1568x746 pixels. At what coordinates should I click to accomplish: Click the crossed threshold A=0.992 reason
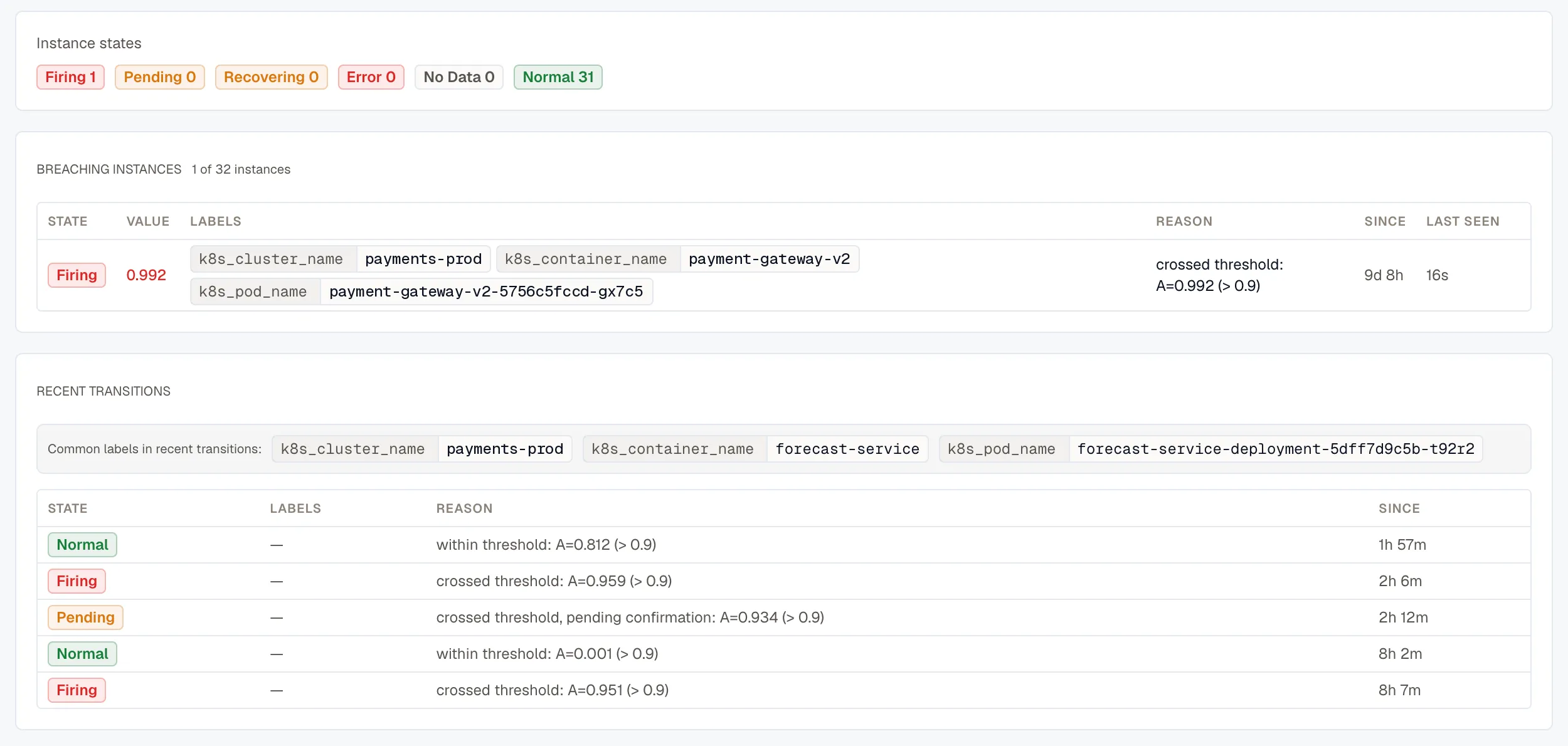coord(1219,275)
